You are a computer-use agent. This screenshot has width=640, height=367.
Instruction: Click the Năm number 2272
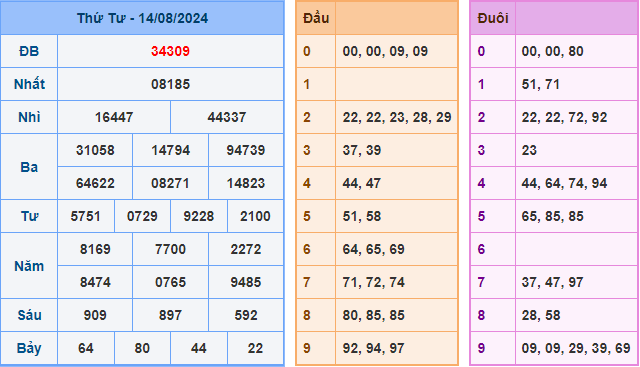pos(246,249)
